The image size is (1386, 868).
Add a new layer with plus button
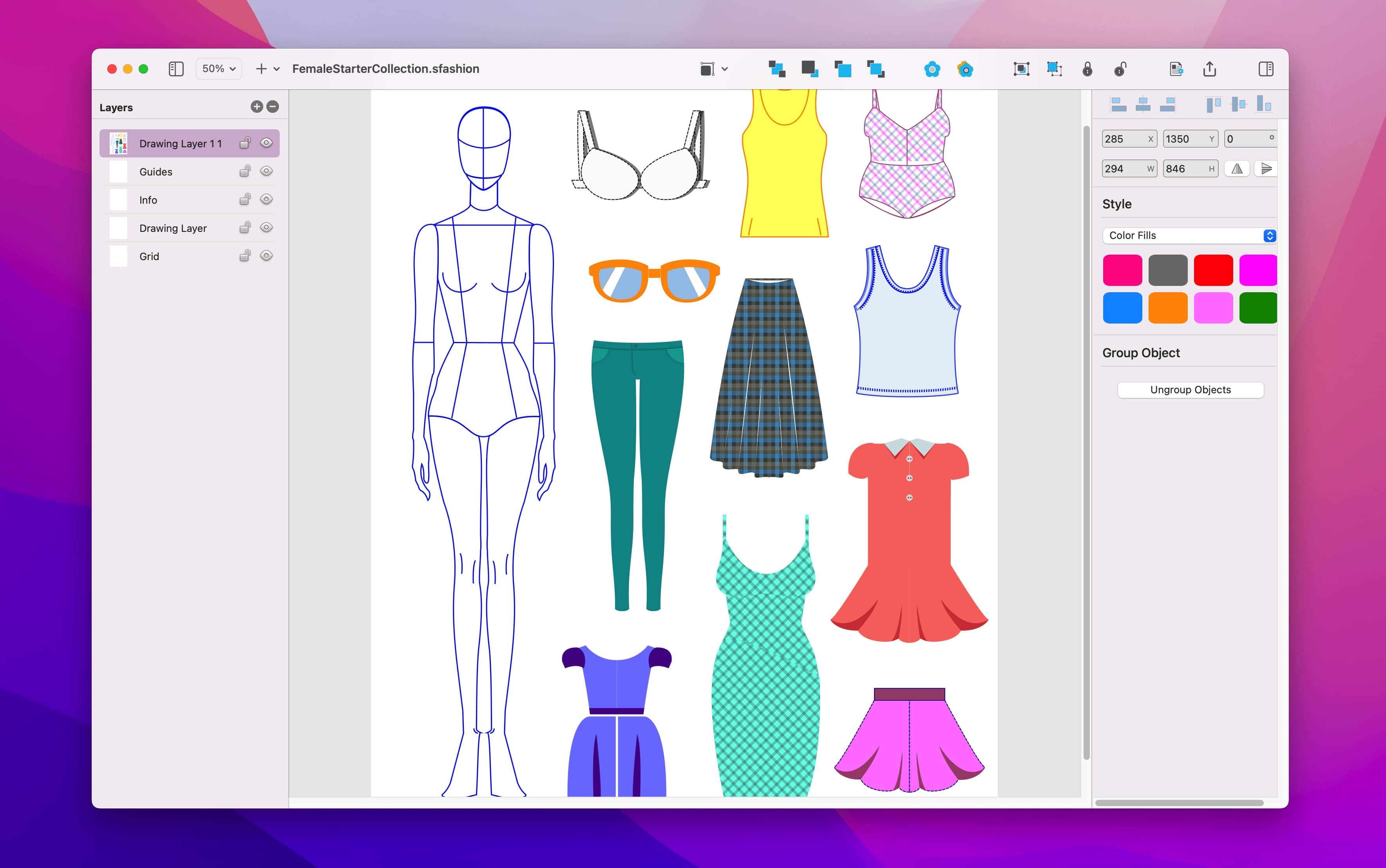(257, 107)
